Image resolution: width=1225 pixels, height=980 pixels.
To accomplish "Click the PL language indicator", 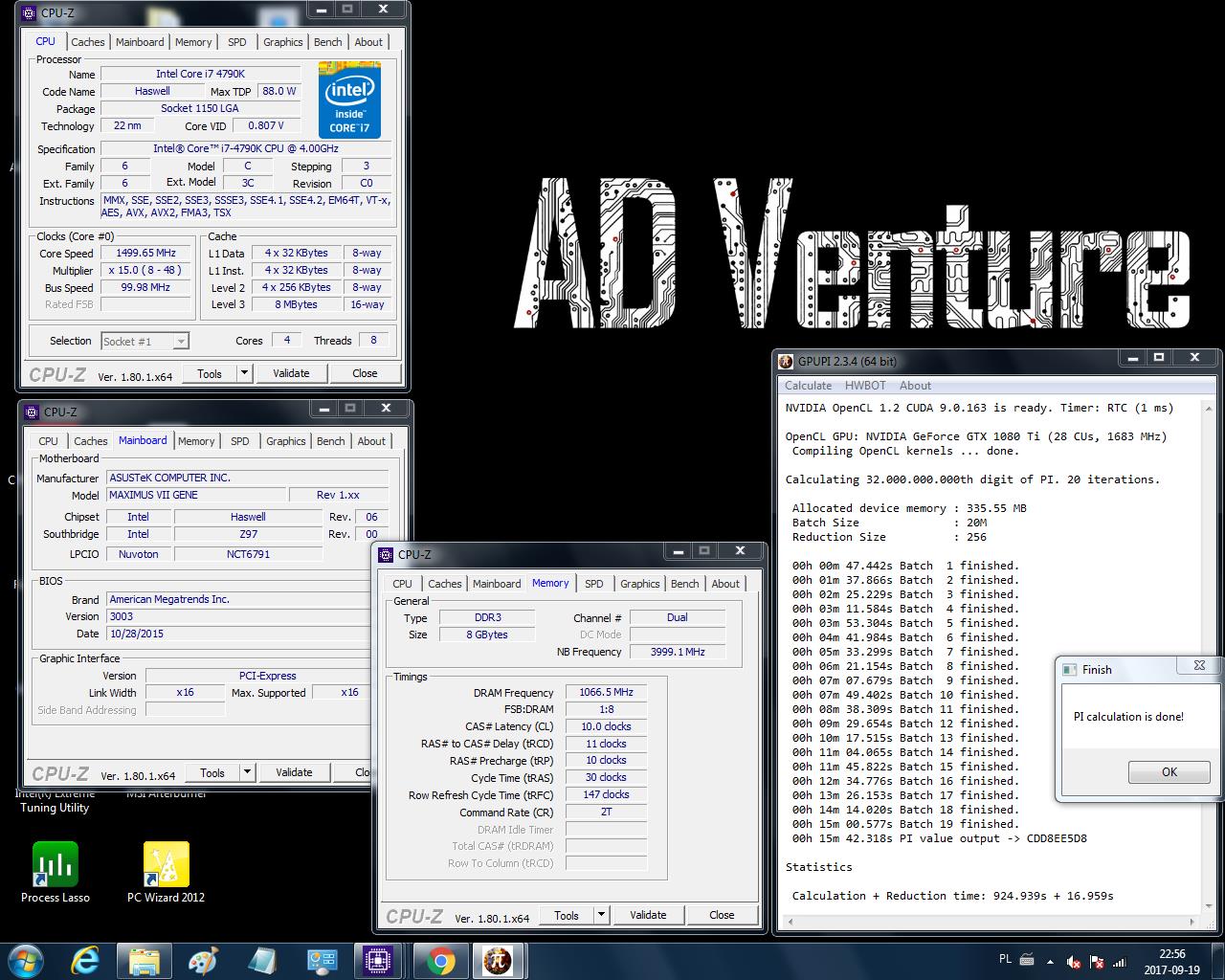I will point(1005,959).
